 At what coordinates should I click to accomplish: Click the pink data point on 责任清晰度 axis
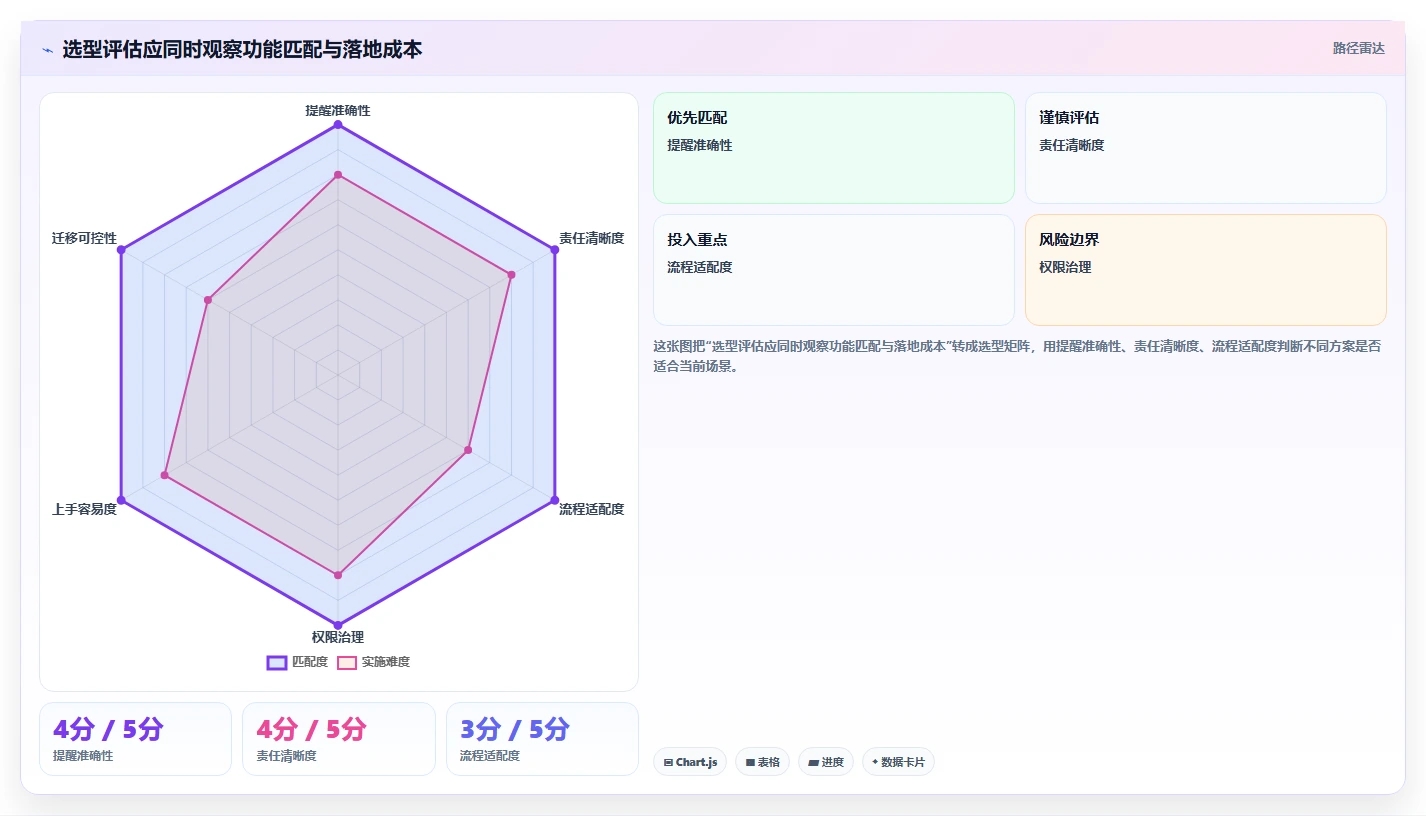click(511, 275)
